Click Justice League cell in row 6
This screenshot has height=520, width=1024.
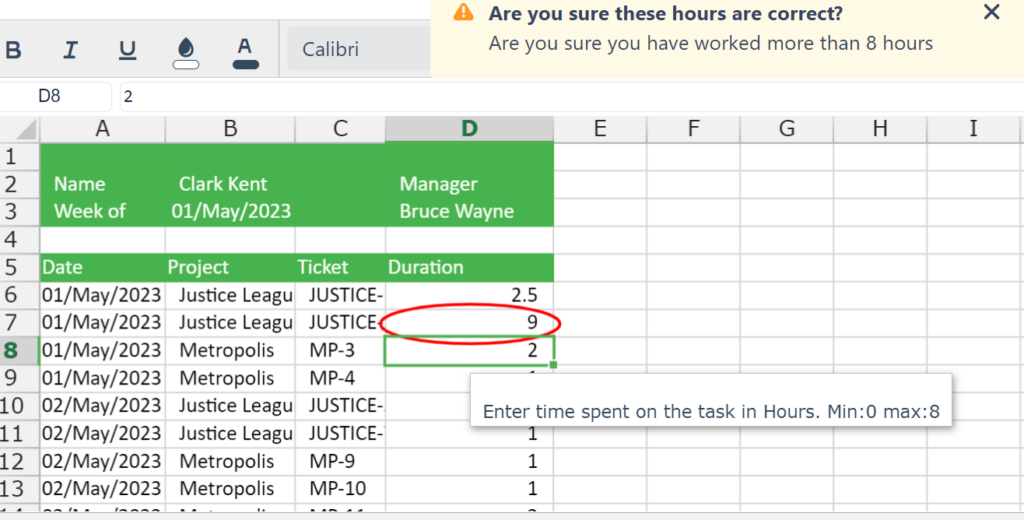[230, 295]
